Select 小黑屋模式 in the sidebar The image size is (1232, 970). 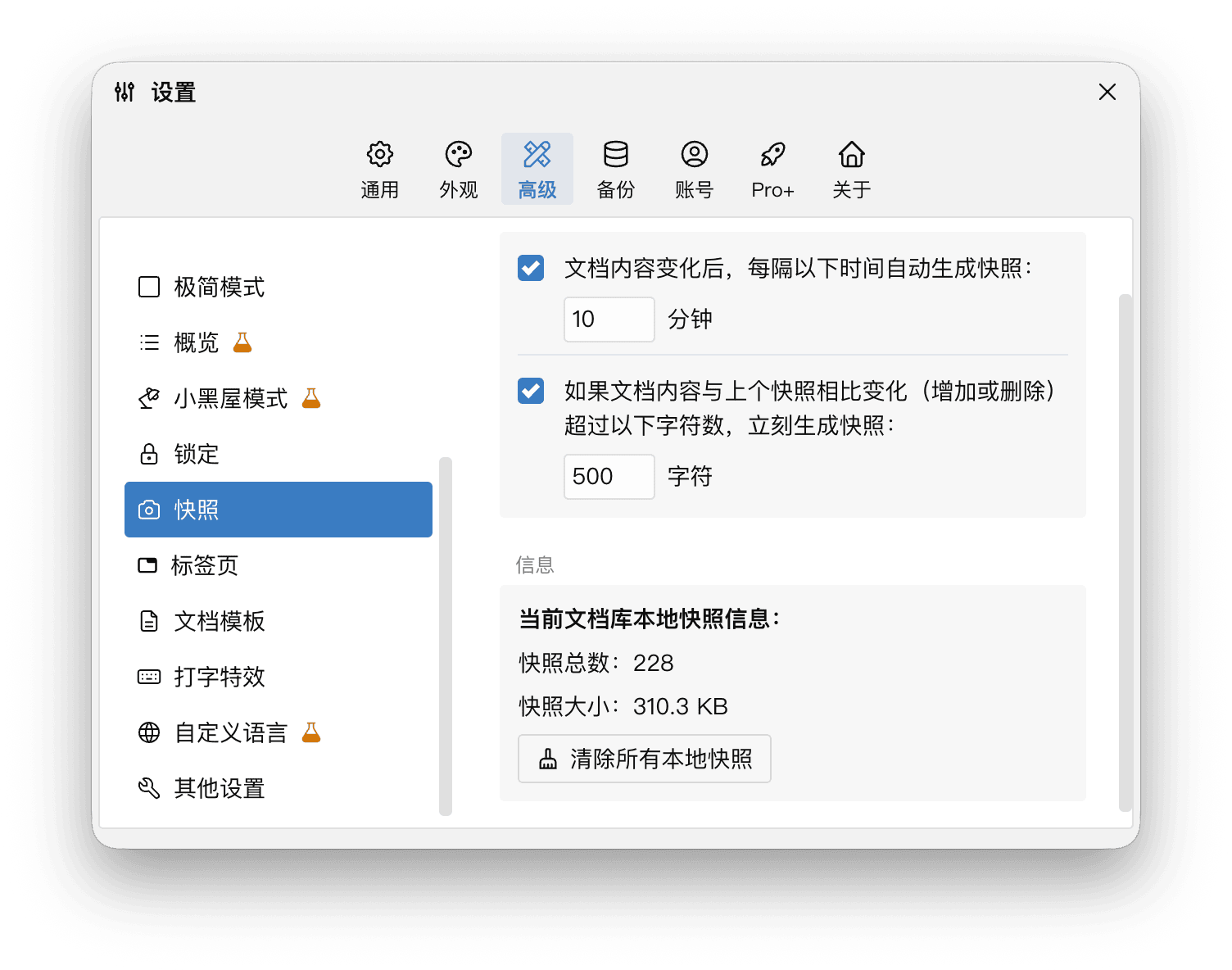[x=230, y=399]
